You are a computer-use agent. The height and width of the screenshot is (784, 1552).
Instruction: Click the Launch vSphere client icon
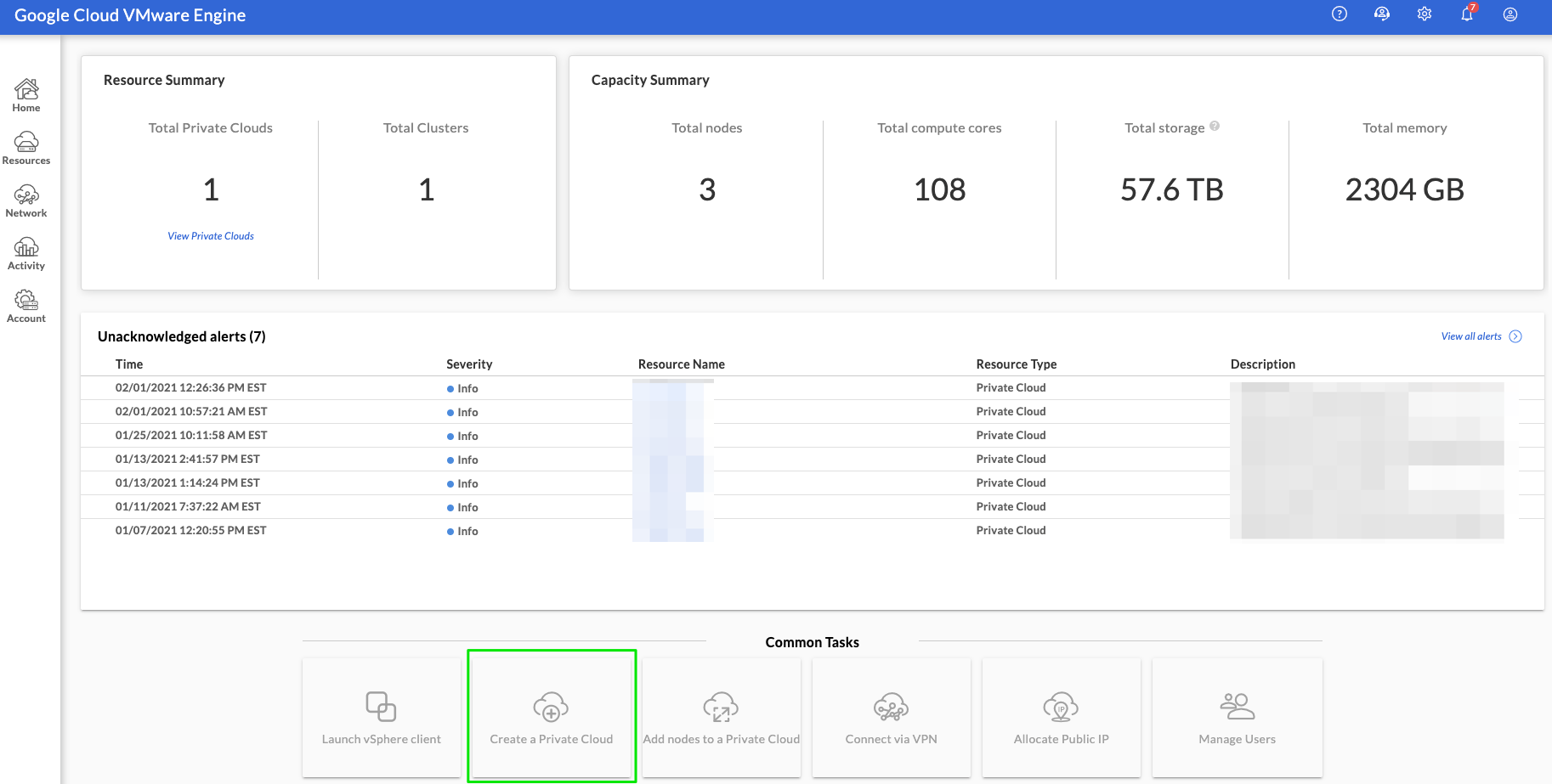point(381,707)
